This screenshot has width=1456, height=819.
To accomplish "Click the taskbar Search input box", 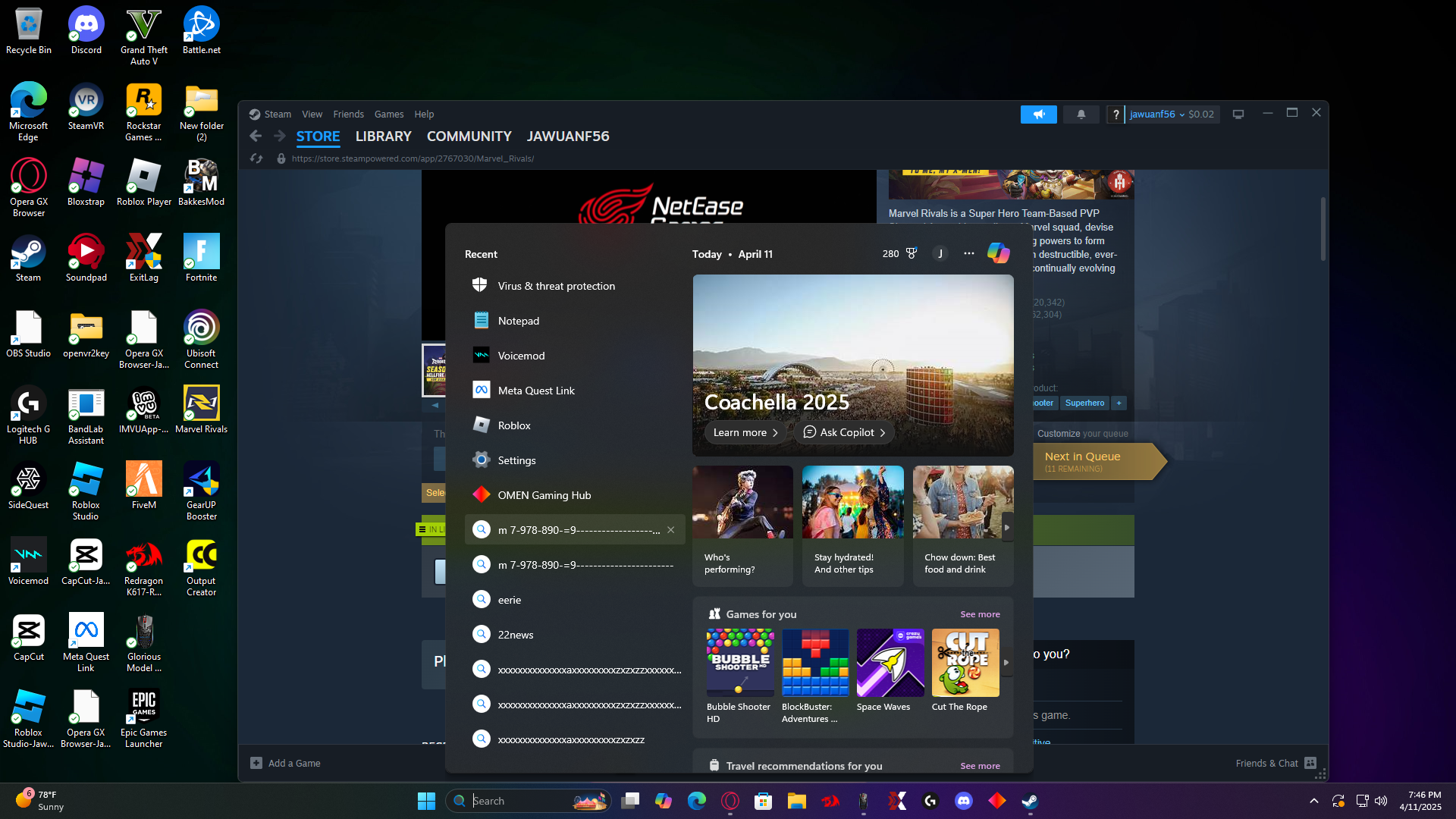I will (529, 801).
